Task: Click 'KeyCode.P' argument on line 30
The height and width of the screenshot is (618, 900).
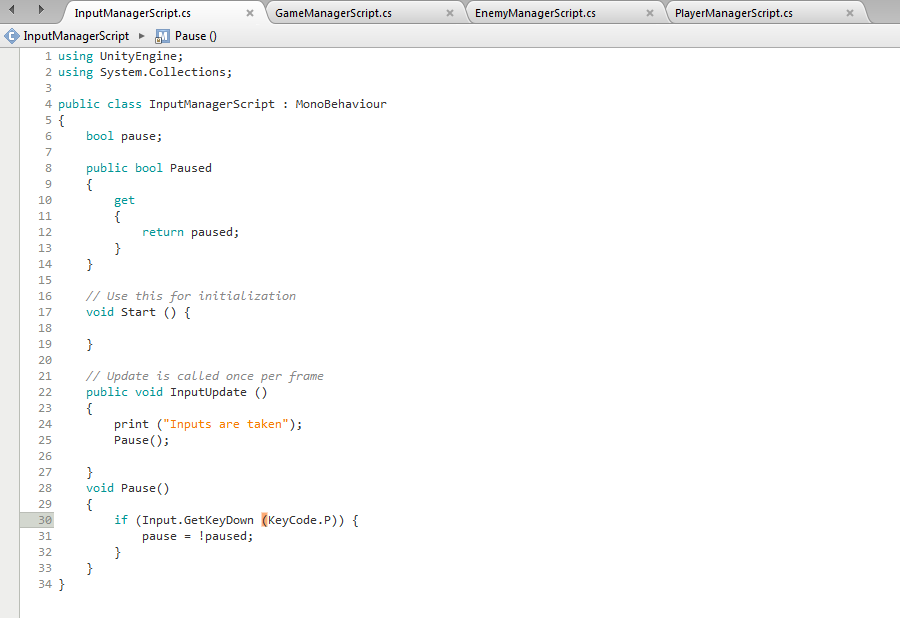Action: pos(300,520)
